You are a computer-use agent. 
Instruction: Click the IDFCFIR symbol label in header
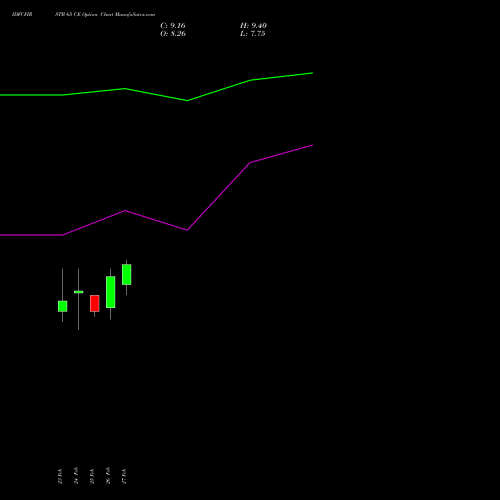click(x=22, y=15)
